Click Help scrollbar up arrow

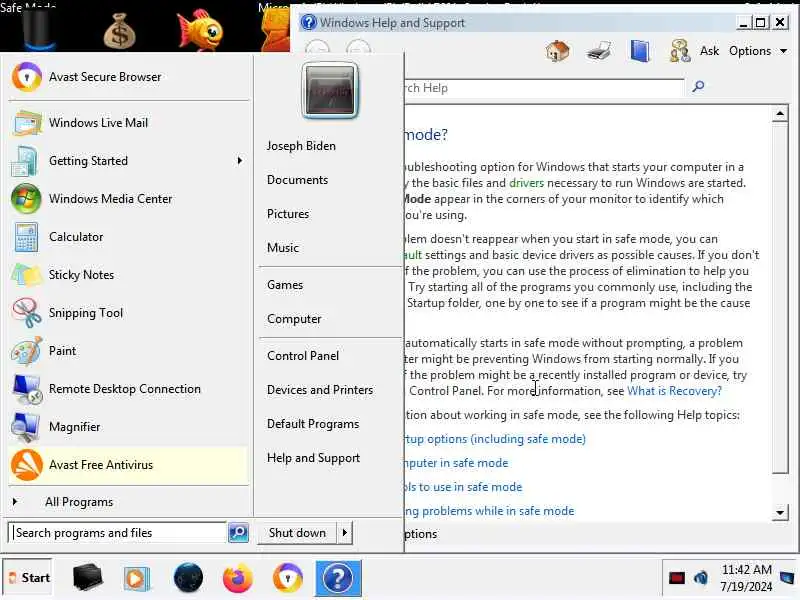pyautogui.click(x=780, y=114)
